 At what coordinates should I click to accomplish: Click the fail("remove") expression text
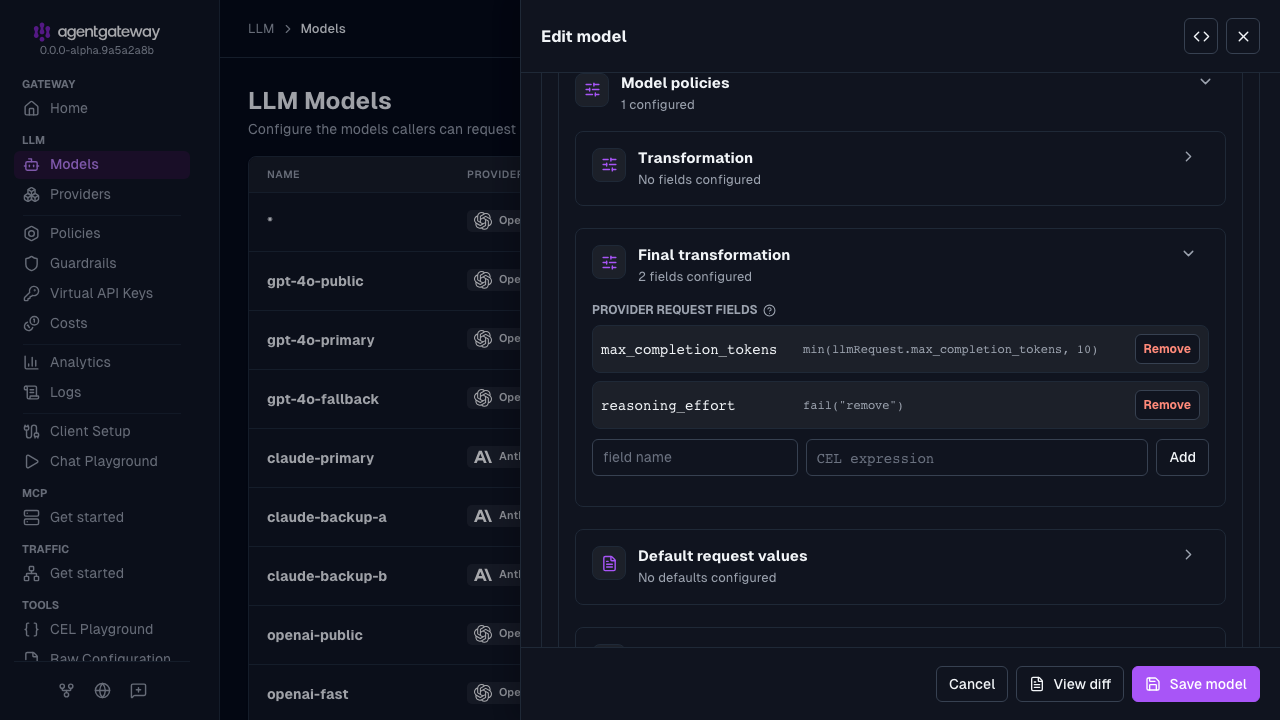pyautogui.click(x=853, y=405)
